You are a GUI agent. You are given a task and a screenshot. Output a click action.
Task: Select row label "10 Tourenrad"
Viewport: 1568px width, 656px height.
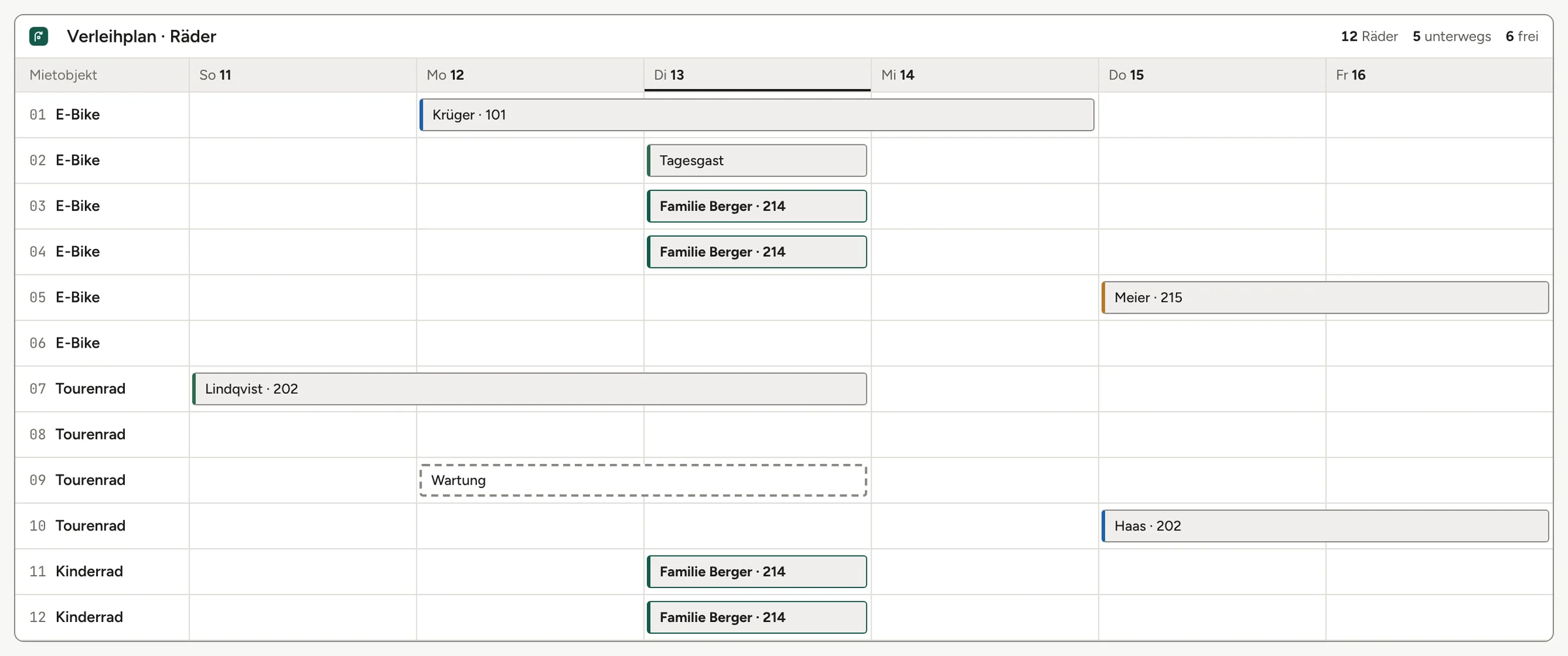[x=77, y=526]
